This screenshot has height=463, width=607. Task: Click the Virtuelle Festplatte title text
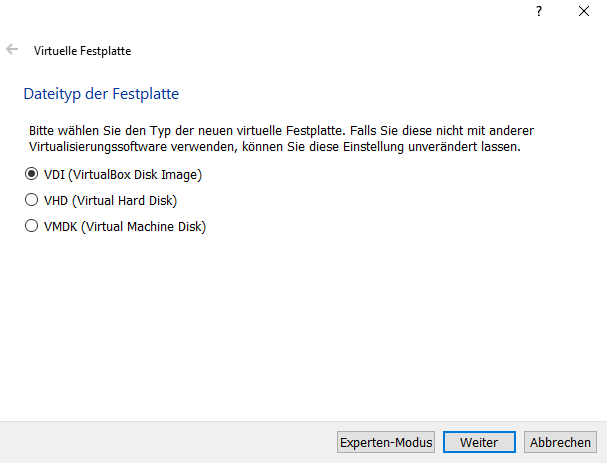[x=82, y=51]
